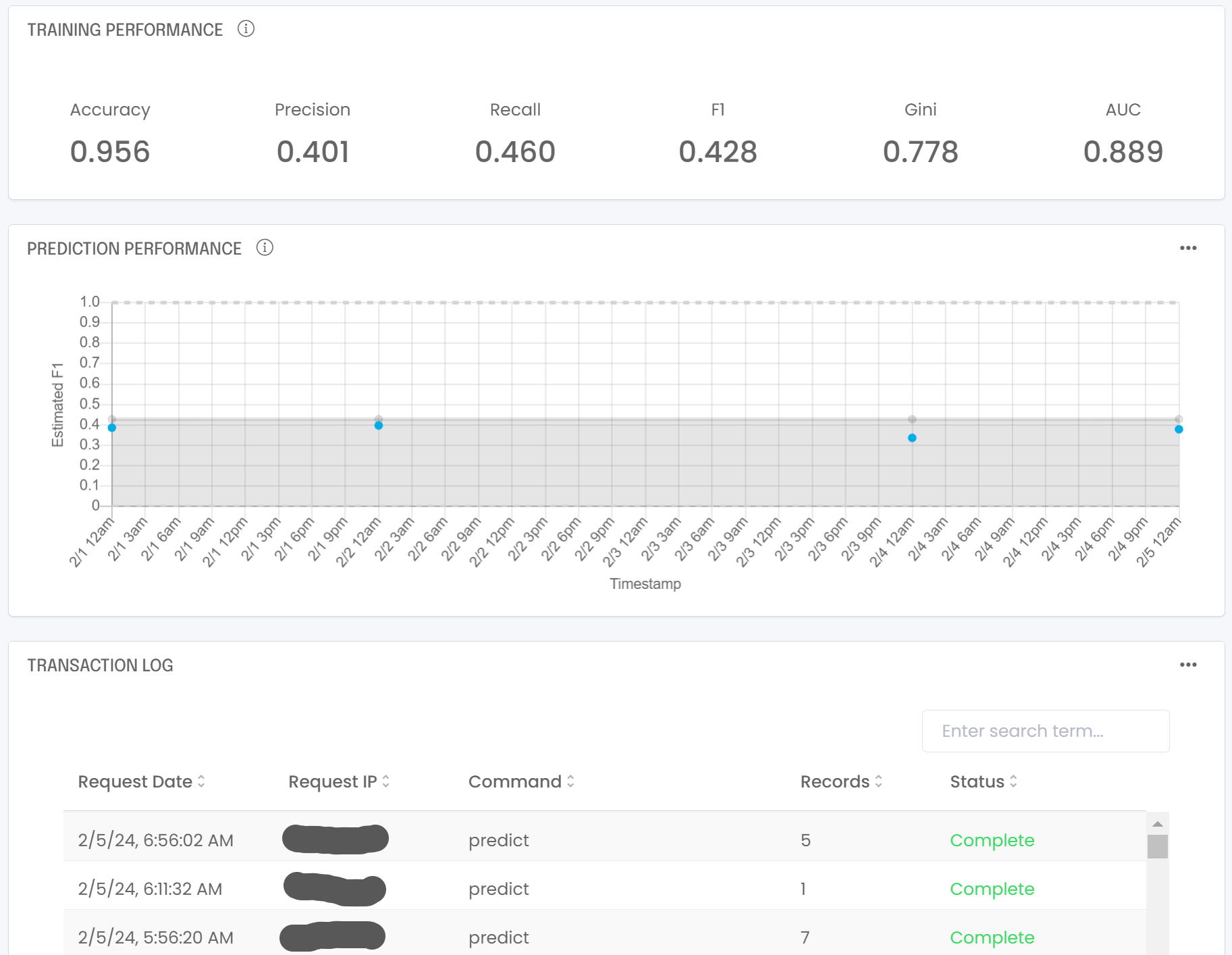Viewport: 1232px width, 955px height.
Task: Click the info icon beside Prediction Performance
Action: pos(265,248)
